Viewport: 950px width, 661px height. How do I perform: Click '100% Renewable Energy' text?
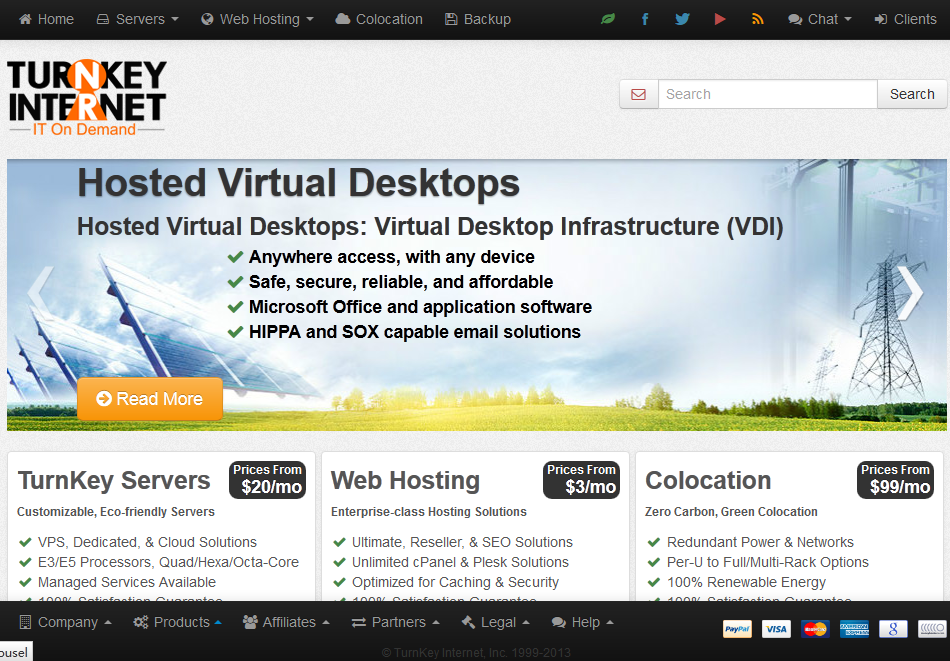pos(746,582)
